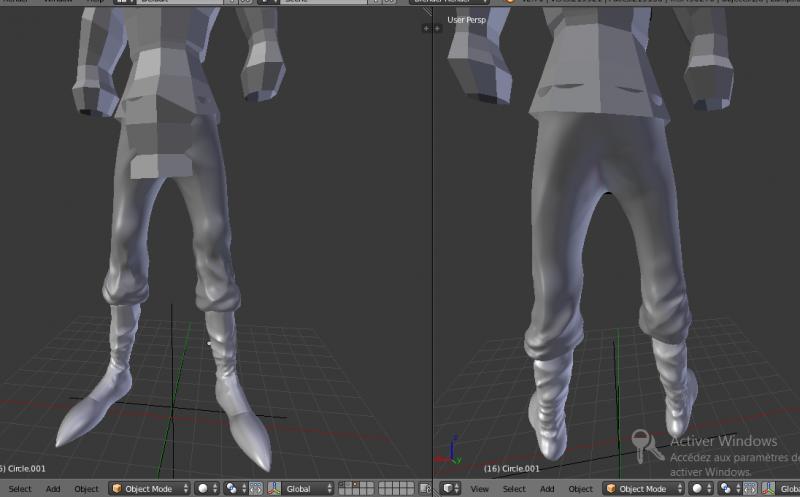Click layer 1 button in left viewport header

click(x=342, y=485)
